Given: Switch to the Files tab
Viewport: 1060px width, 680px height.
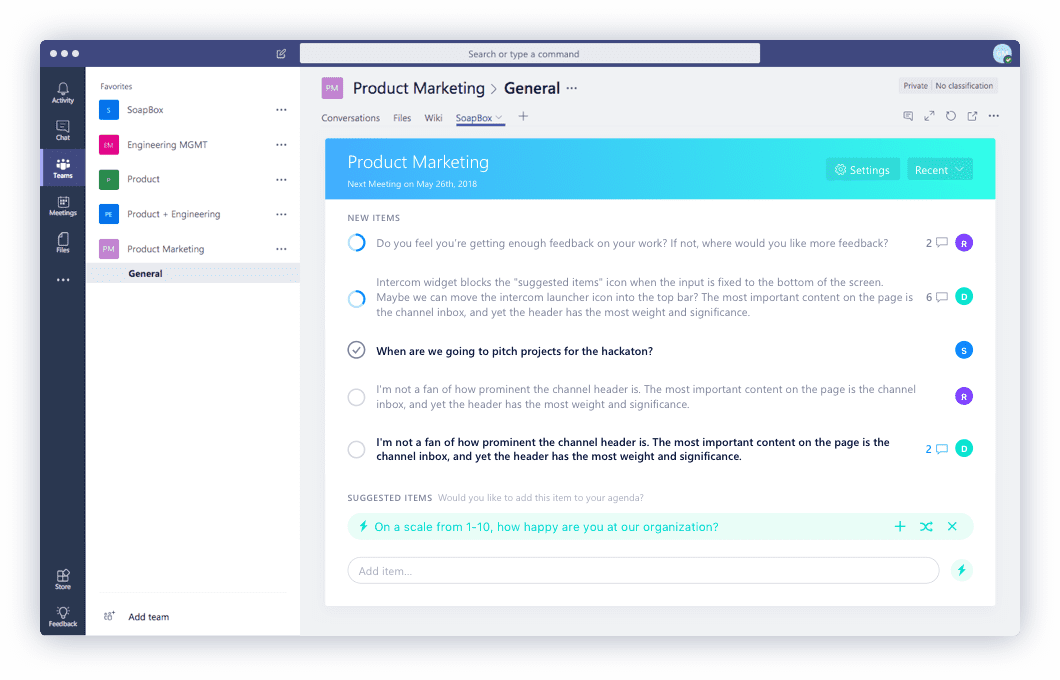Looking at the screenshot, I should [402, 118].
